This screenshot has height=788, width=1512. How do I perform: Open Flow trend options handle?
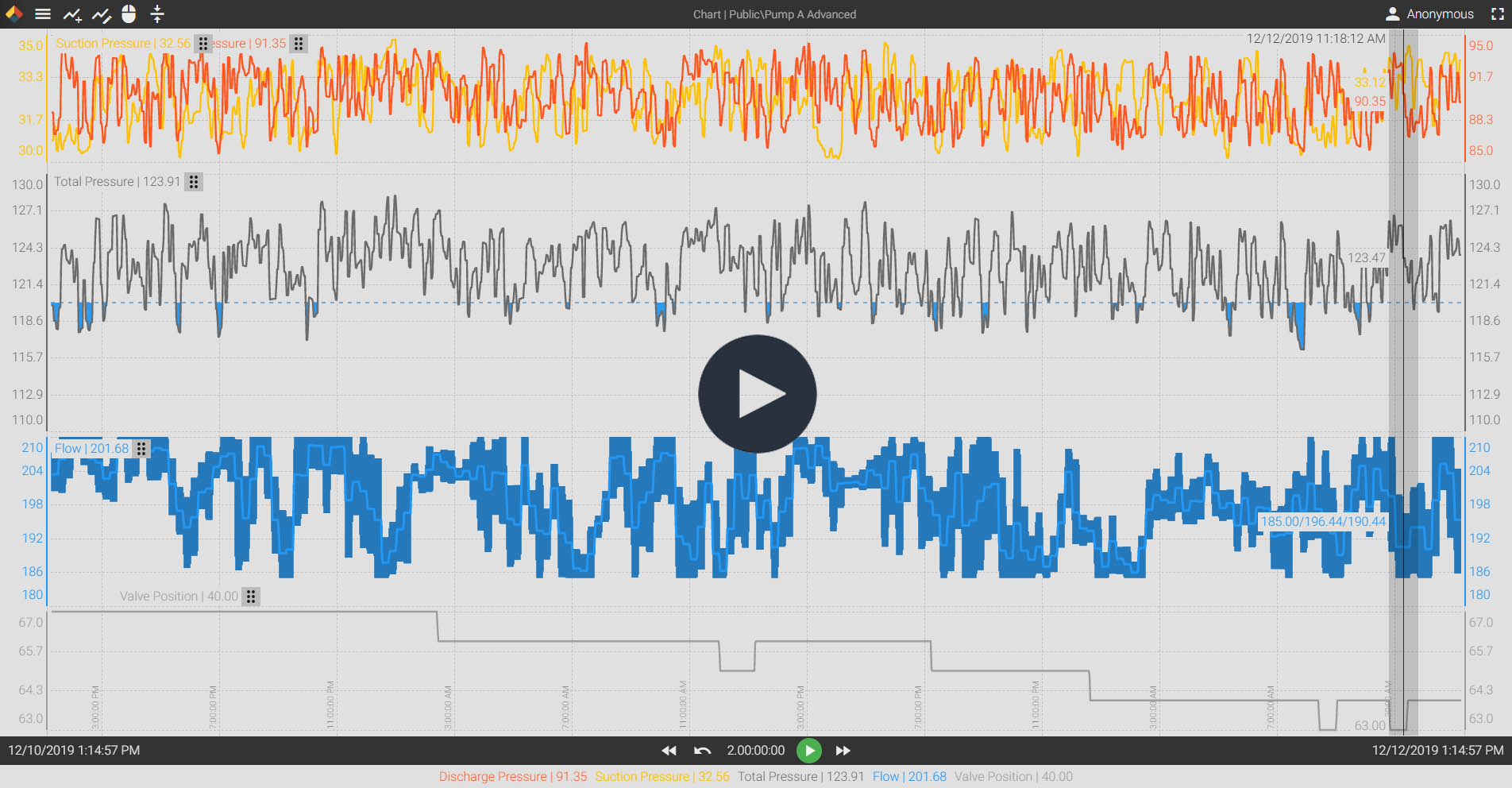(141, 449)
